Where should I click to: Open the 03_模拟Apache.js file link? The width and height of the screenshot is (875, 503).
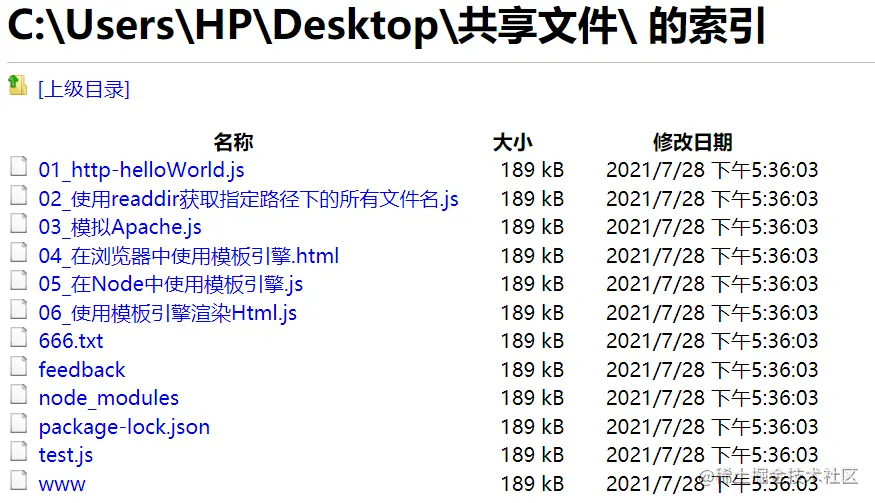(x=120, y=227)
